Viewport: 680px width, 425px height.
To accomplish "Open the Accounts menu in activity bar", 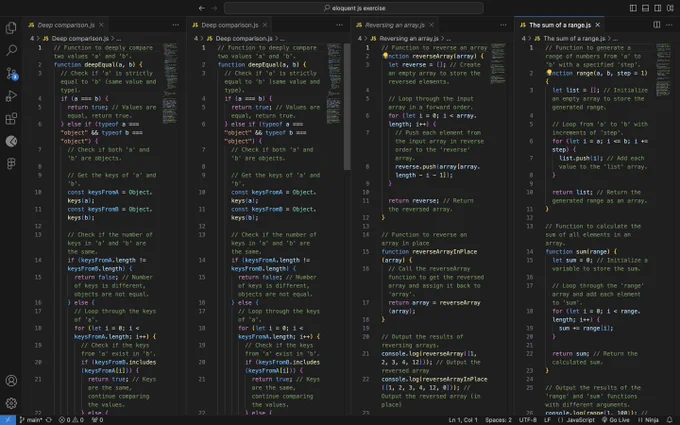I will (11, 380).
